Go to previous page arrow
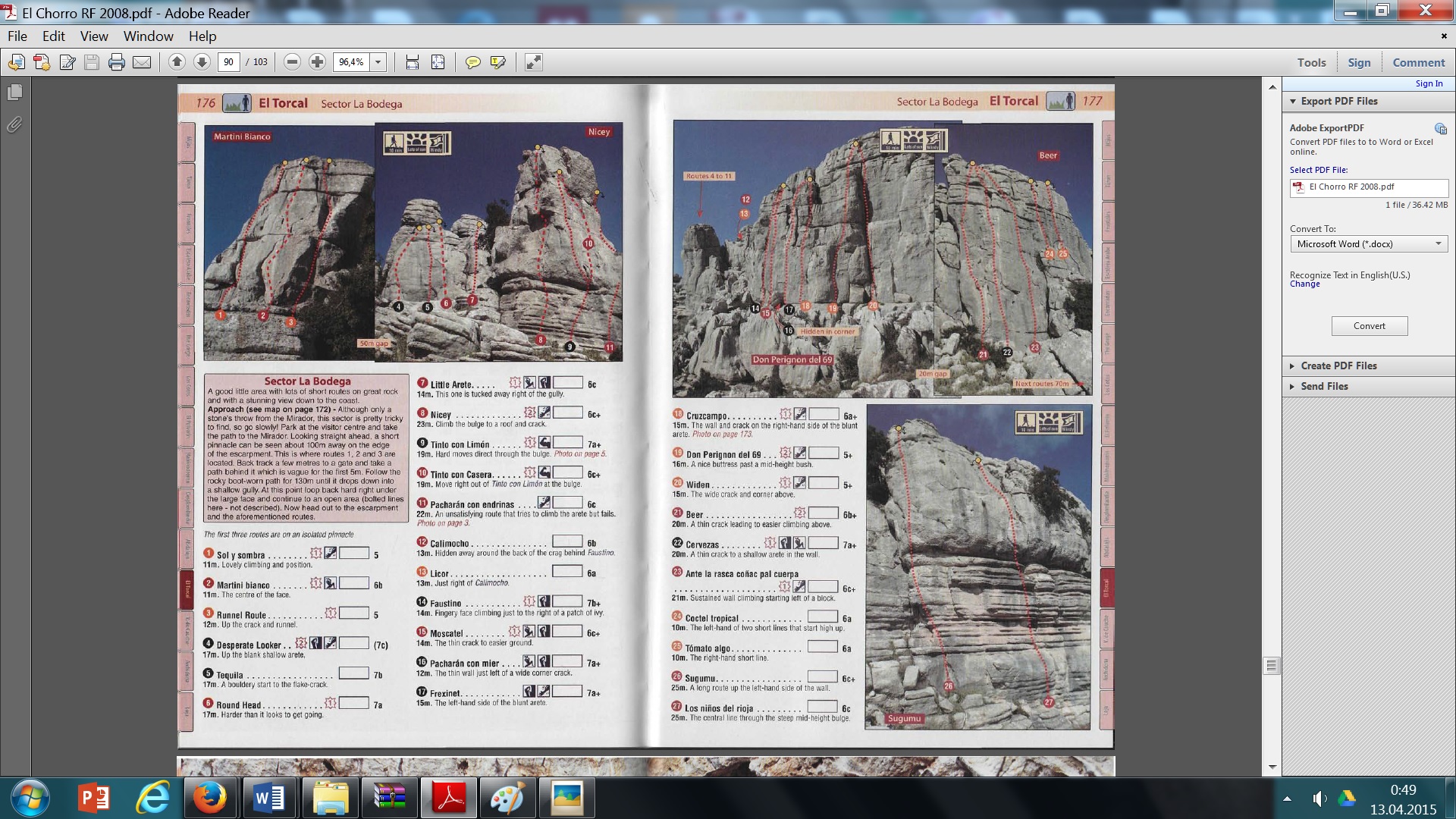 [177, 62]
